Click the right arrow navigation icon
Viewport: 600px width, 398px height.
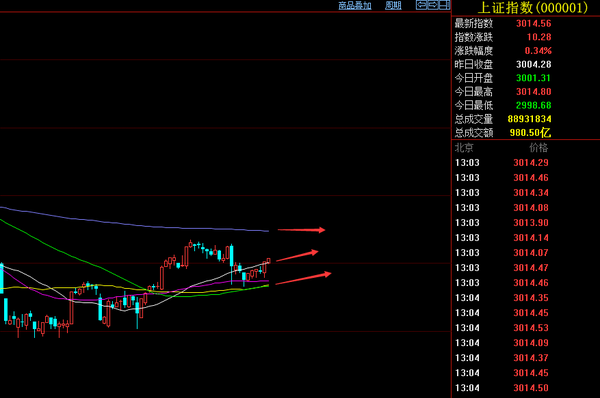click(433, 5)
